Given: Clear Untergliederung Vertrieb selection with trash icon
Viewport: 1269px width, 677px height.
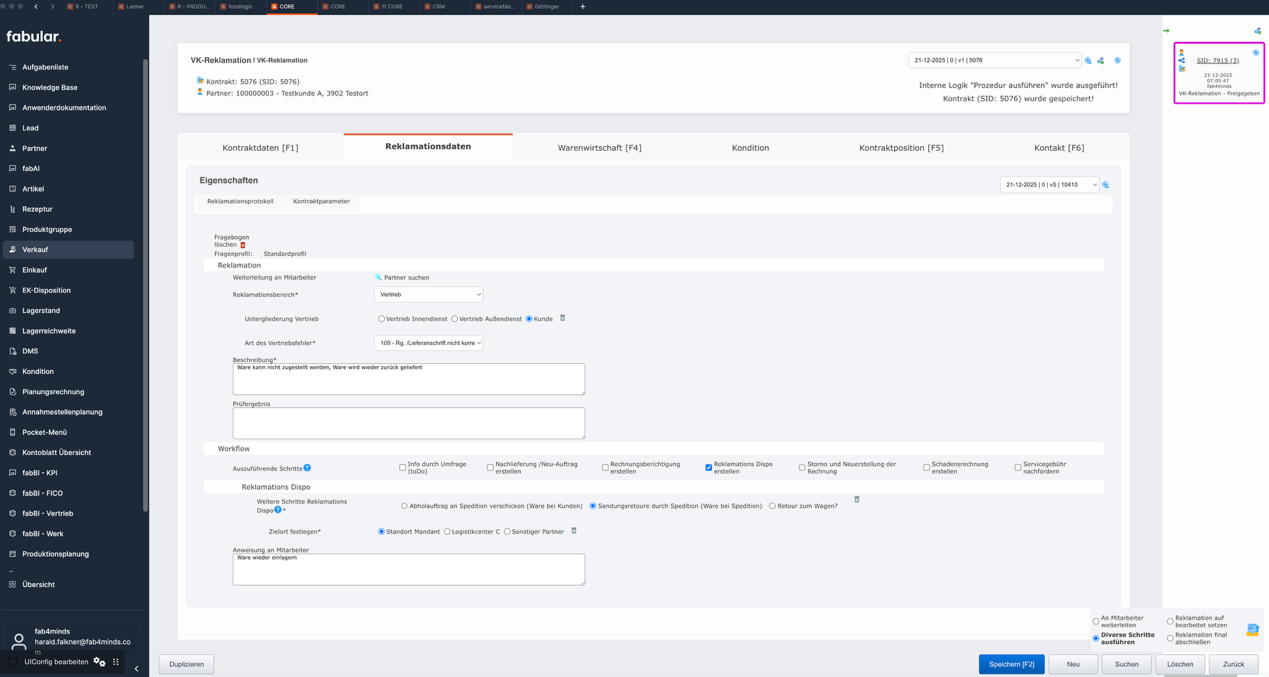Looking at the screenshot, I should [x=562, y=318].
